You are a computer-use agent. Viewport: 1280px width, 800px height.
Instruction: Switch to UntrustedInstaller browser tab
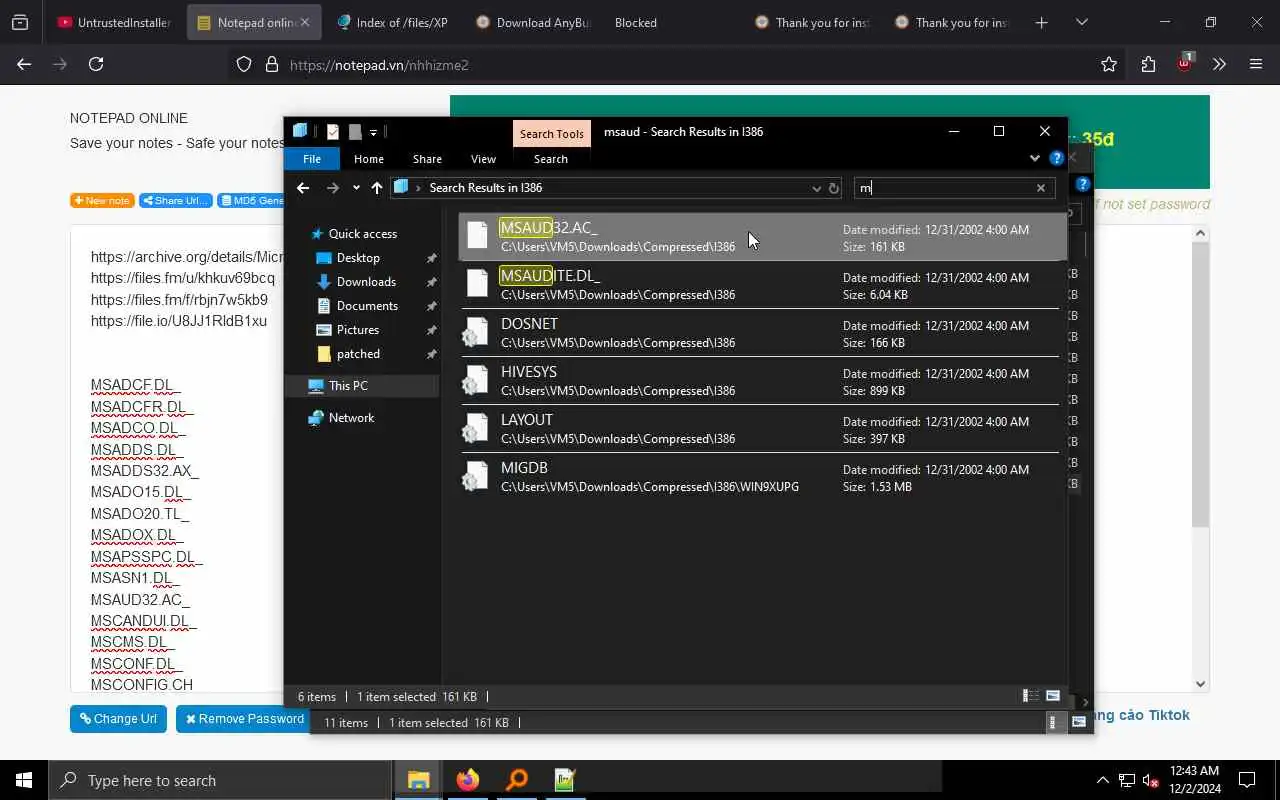[x=114, y=22]
